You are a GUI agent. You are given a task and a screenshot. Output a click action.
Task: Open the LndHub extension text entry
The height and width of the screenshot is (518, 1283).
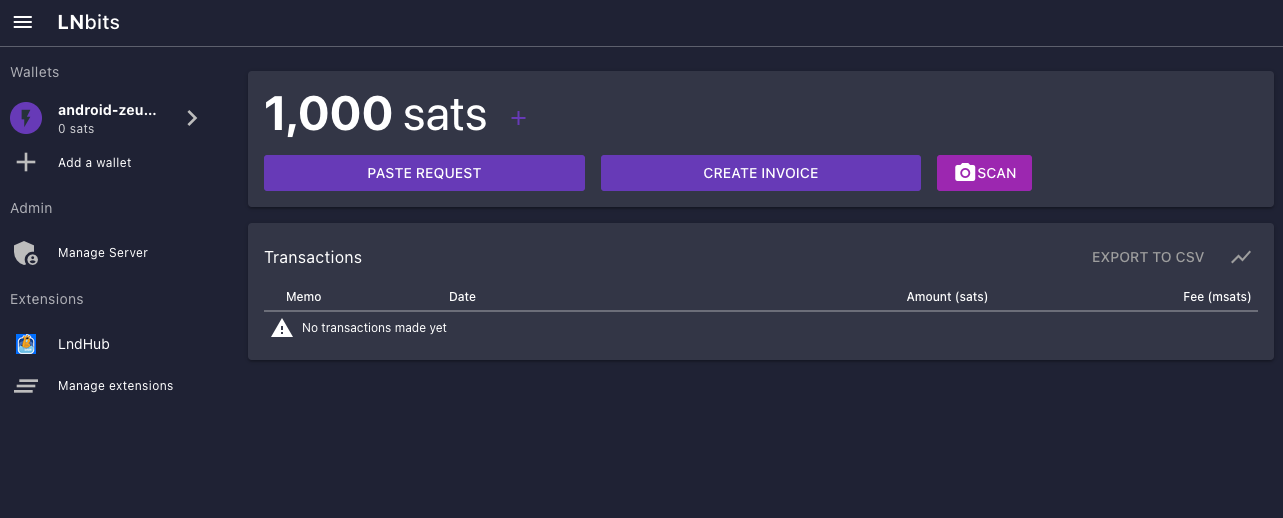(84, 344)
